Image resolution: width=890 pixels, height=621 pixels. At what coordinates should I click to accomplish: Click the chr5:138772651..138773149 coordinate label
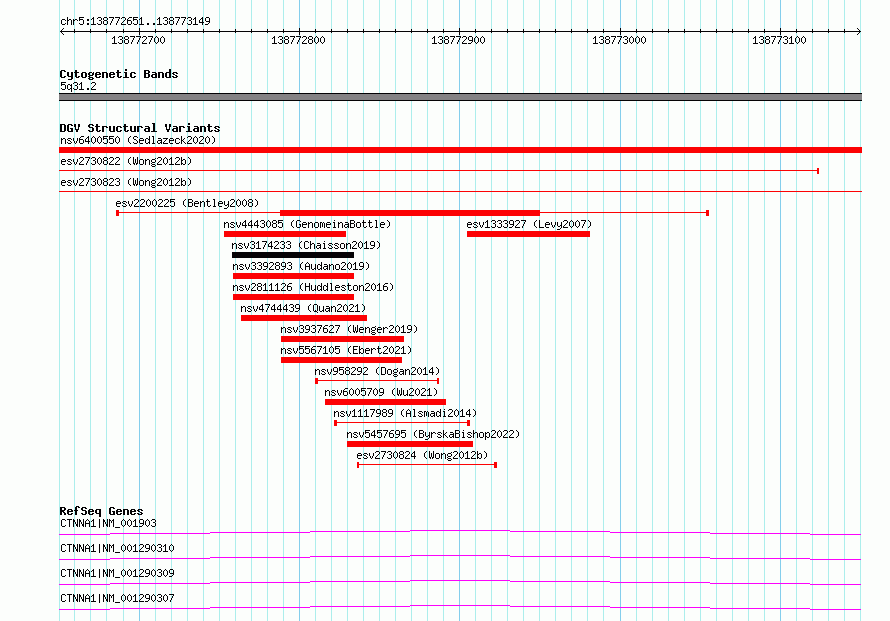tap(135, 21)
